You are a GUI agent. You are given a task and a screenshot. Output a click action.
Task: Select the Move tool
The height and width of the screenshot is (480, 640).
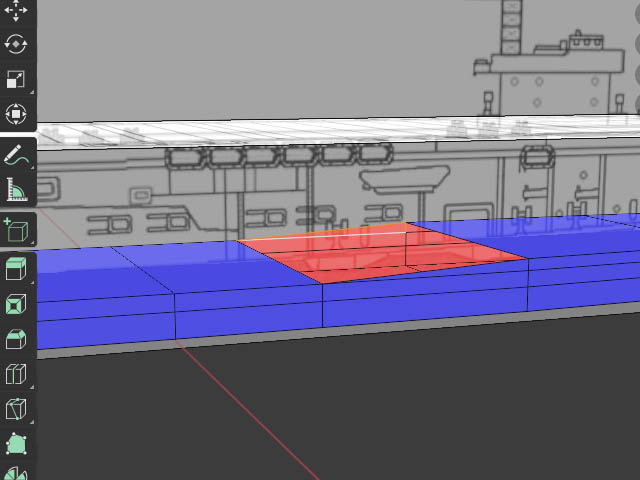(x=16, y=9)
